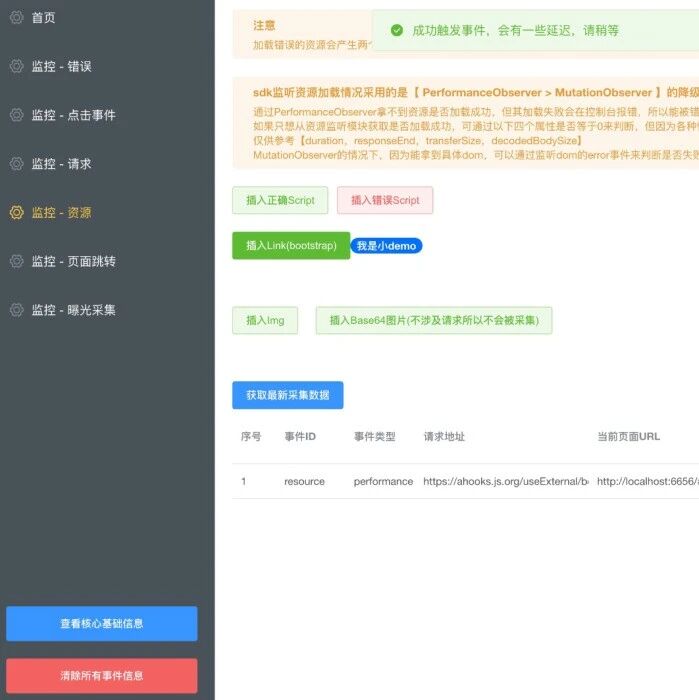The image size is (699, 700).
Task: Click the red 插入错误Script button
Action: [385, 200]
